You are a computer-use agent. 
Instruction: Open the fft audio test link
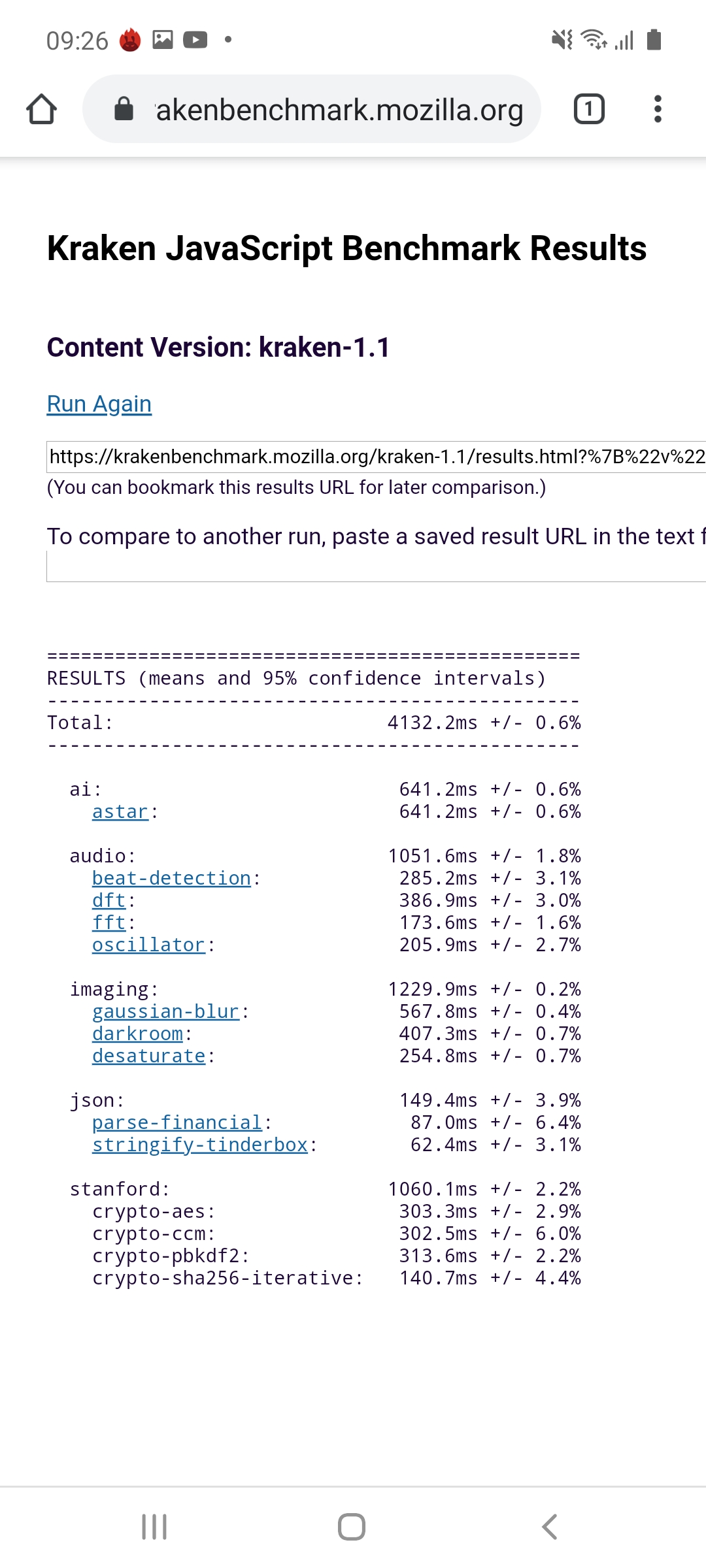point(109,923)
